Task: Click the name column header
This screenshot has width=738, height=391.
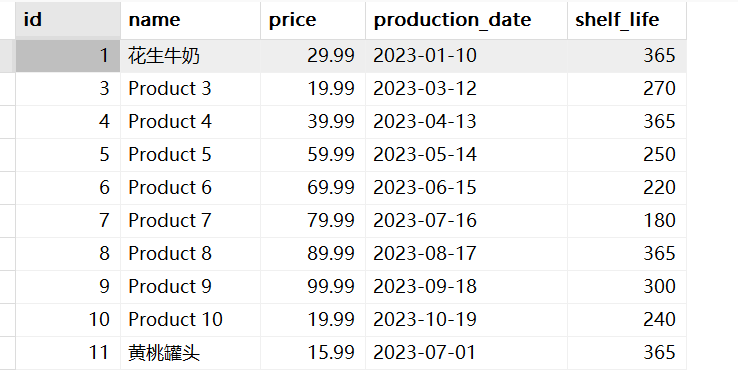Action: point(190,20)
